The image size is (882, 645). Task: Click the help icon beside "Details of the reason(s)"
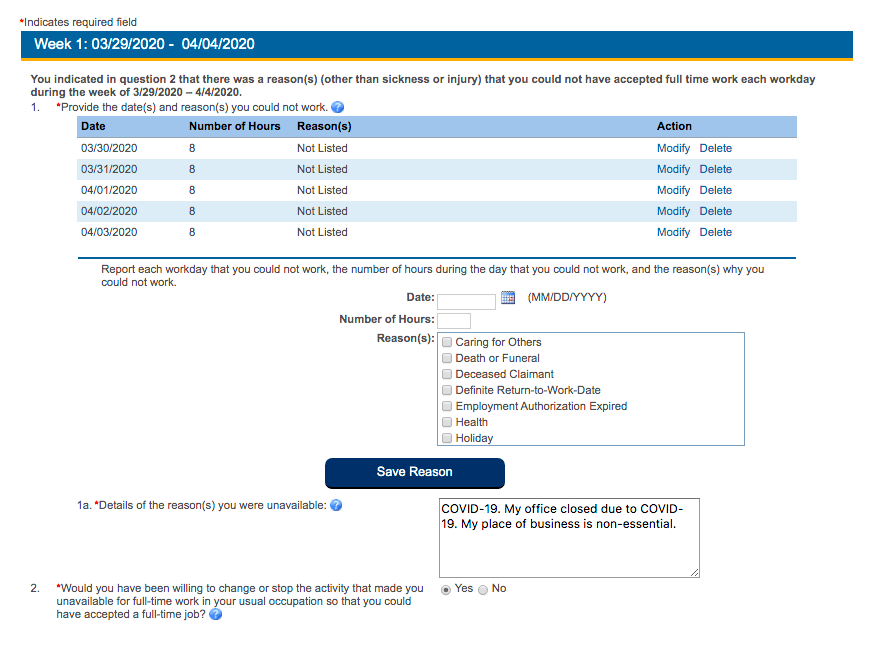[336, 505]
